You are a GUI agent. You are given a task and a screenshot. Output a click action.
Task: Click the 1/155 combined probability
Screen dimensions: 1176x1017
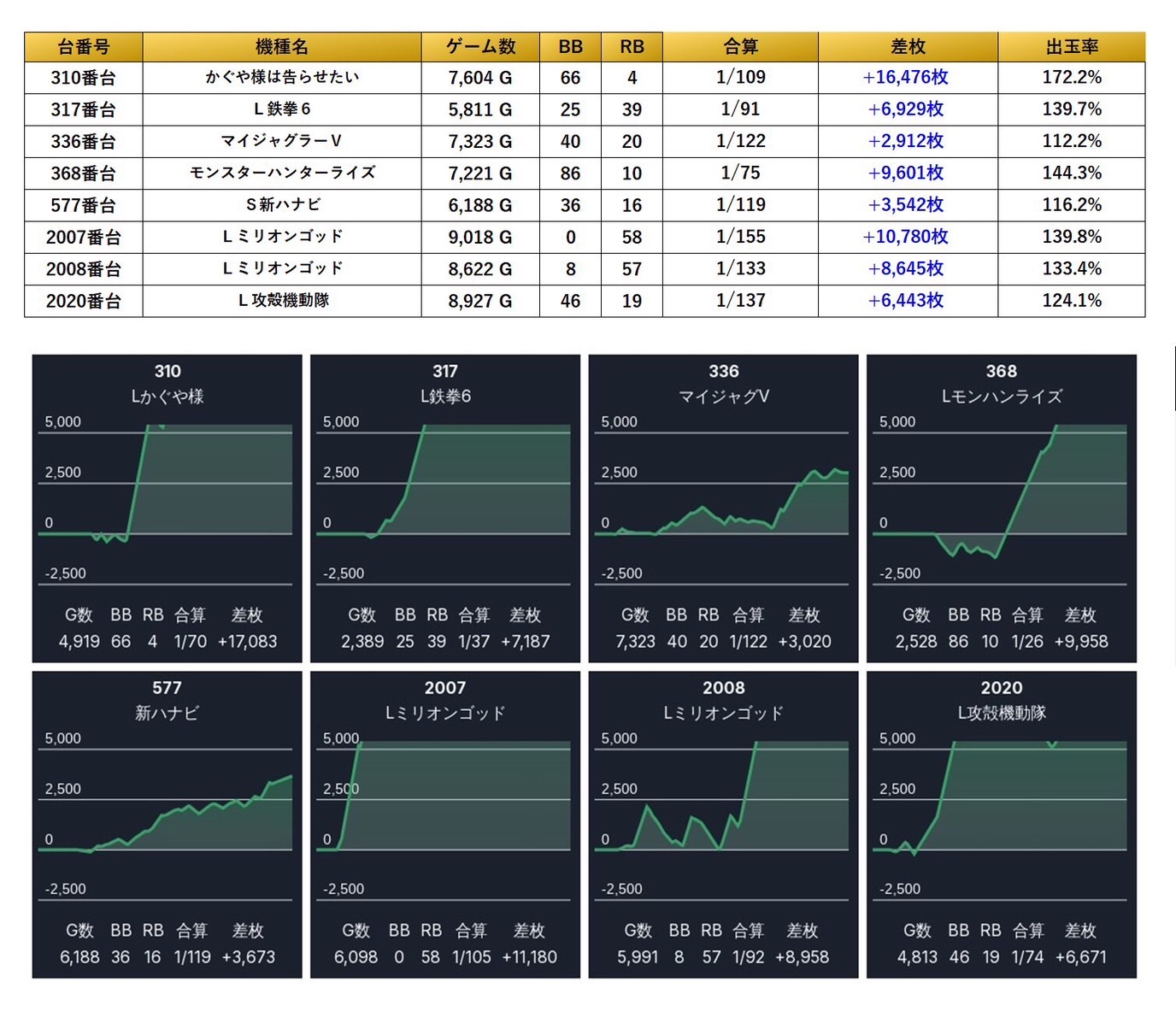click(740, 236)
